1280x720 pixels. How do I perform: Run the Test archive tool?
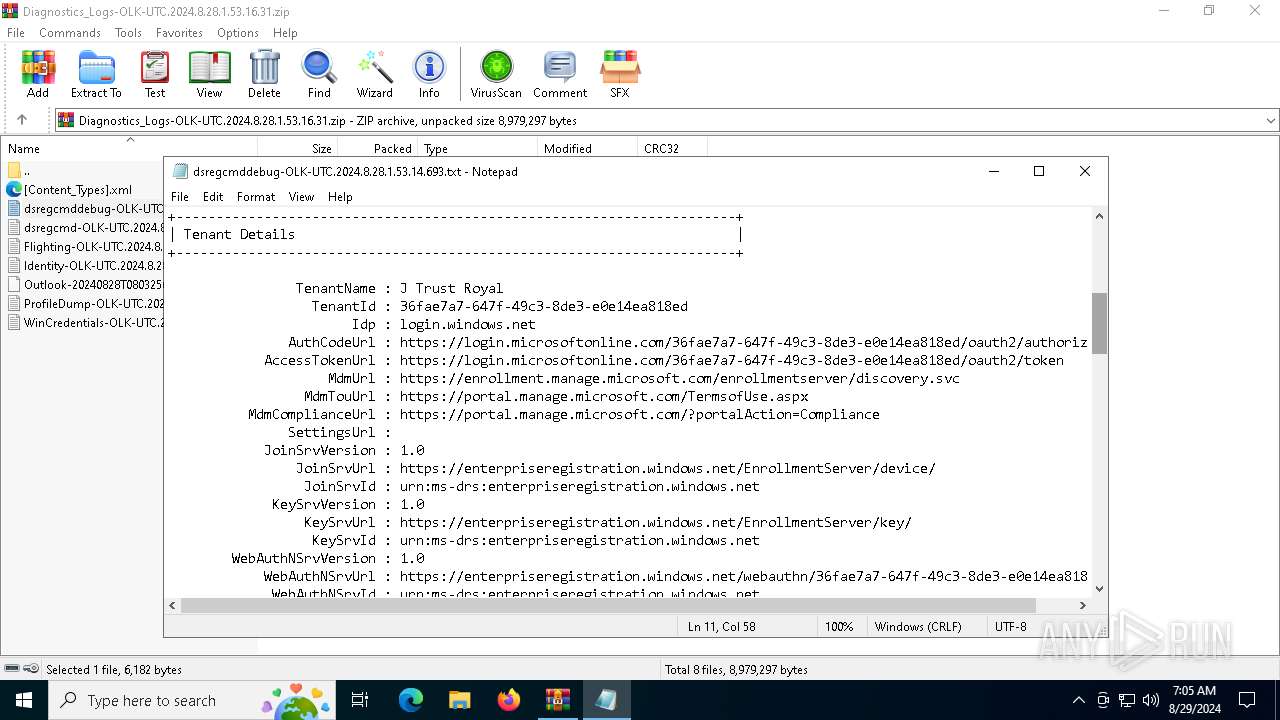point(155,75)
